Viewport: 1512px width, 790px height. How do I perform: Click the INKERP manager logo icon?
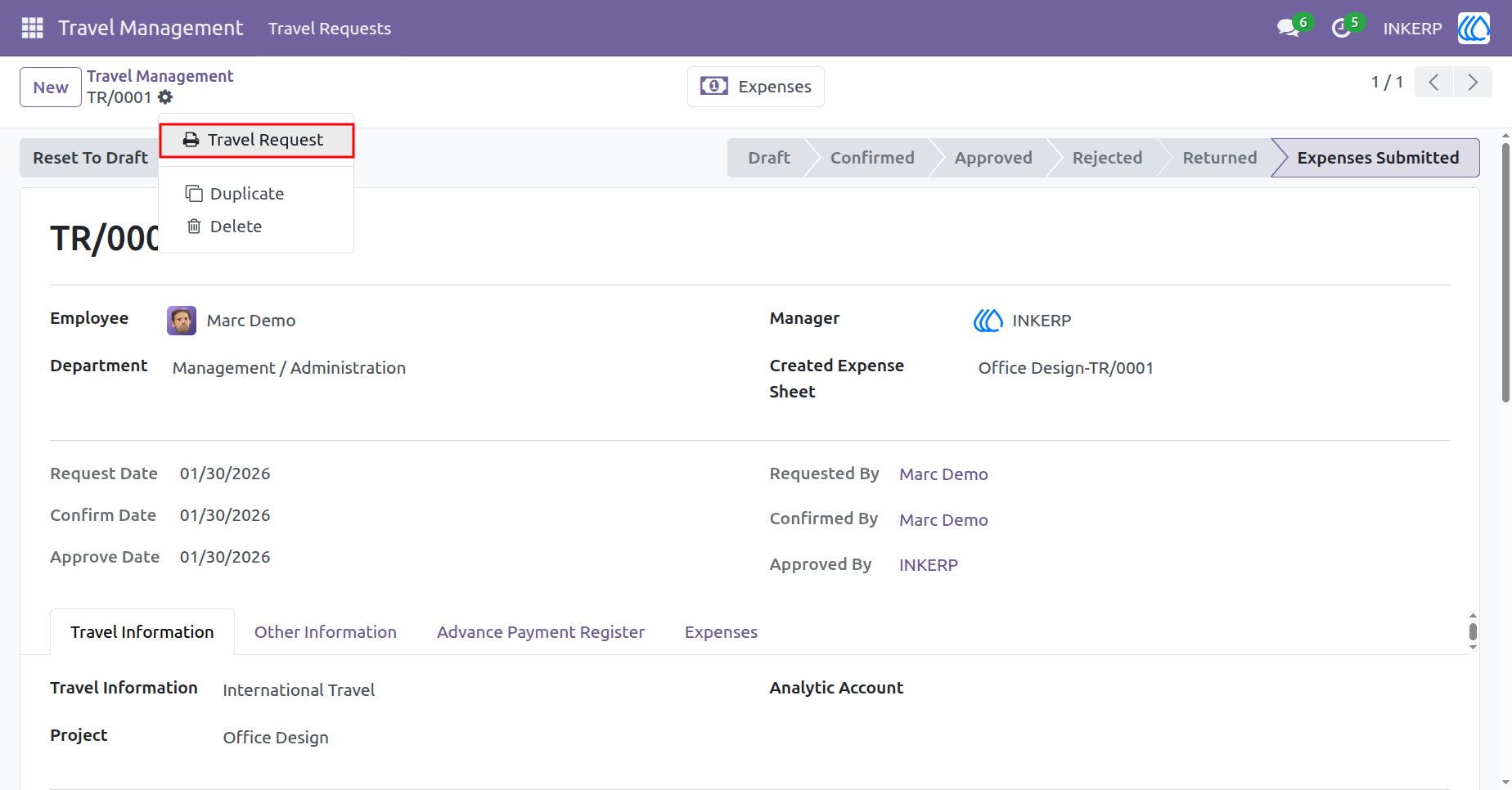pos(988,321)
